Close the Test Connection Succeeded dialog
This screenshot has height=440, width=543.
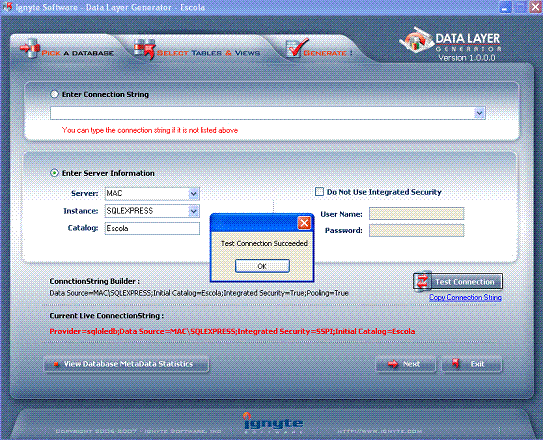pyautogui.click(x=304, y=223)
